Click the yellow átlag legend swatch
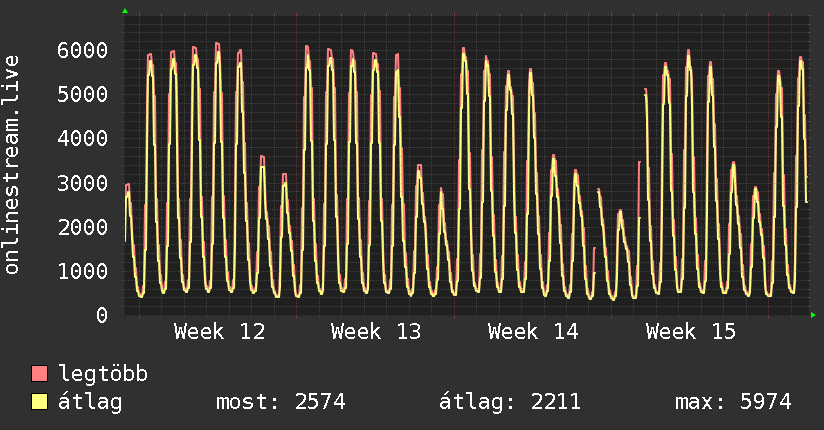Viewport: 824px width, 430px height. [x=39, y=402]
